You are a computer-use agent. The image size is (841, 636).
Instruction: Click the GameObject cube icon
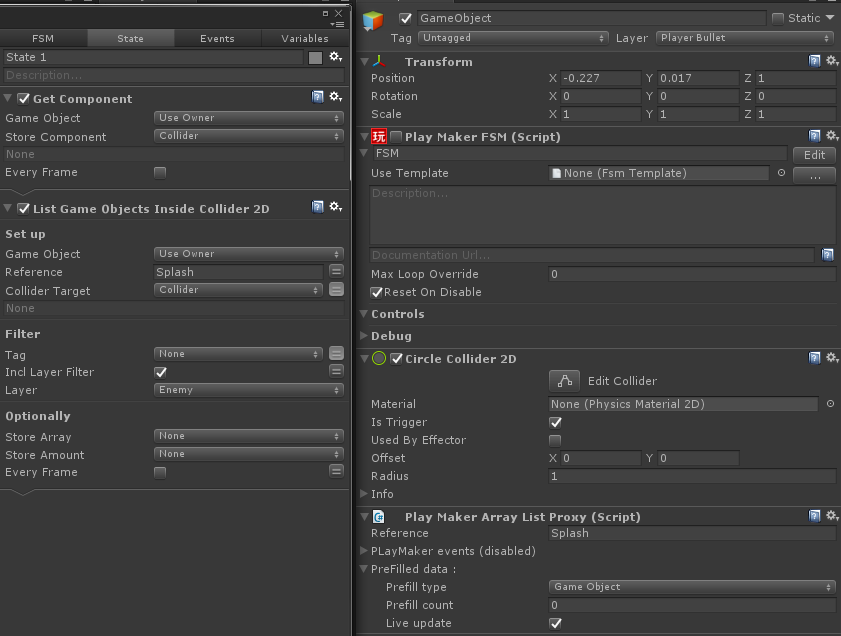click(373, 20)
